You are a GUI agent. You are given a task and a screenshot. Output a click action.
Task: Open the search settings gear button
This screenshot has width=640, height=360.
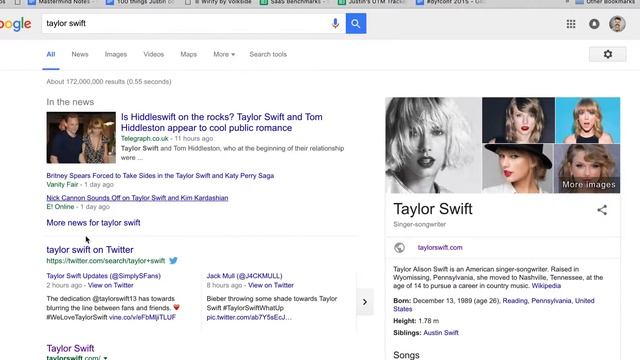click(x=607, y=54)
